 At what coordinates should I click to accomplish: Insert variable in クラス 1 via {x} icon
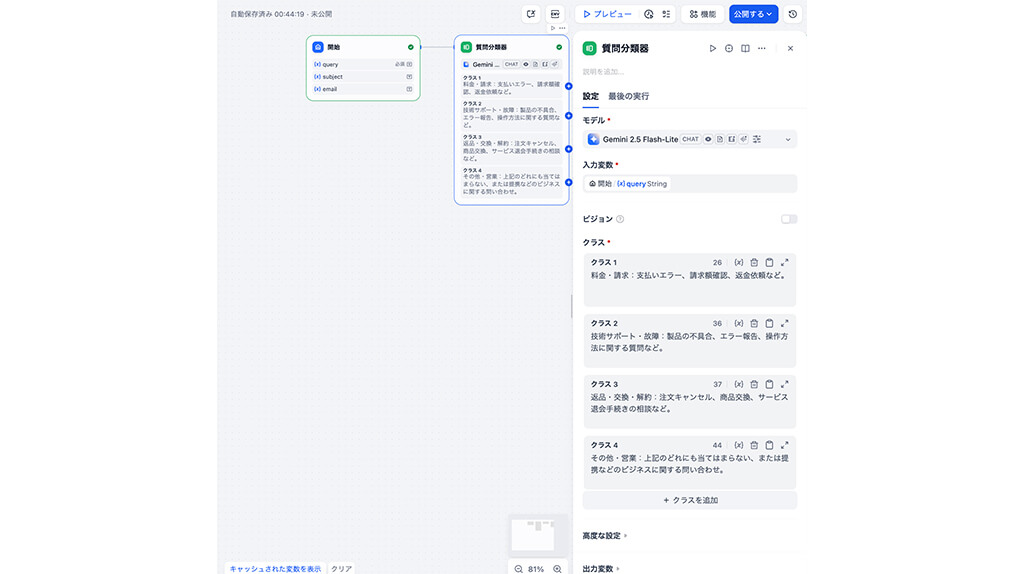tap(739, 263)
